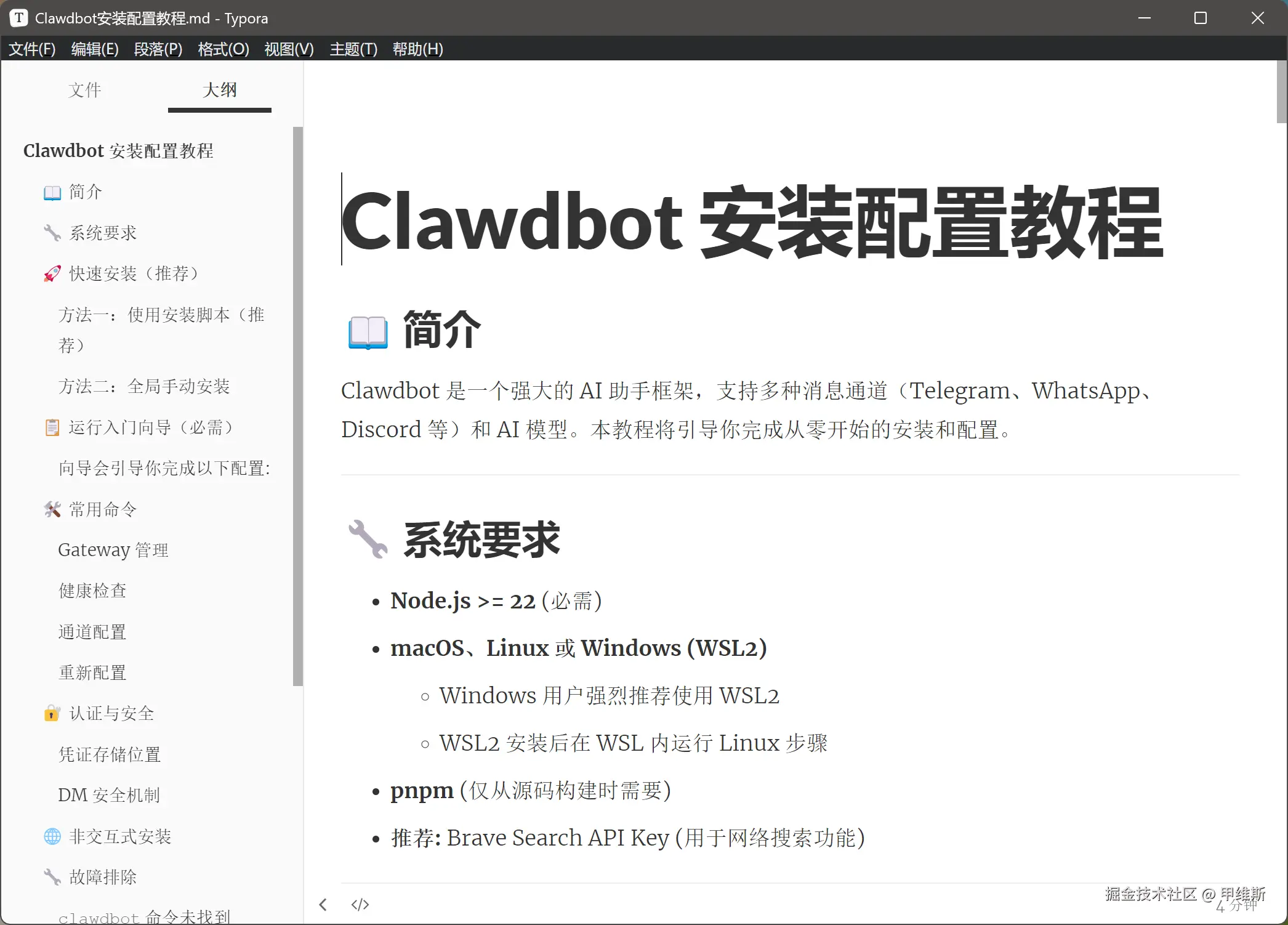Click the wrench icon beside 系统要求 heading

tap(368, 539)
